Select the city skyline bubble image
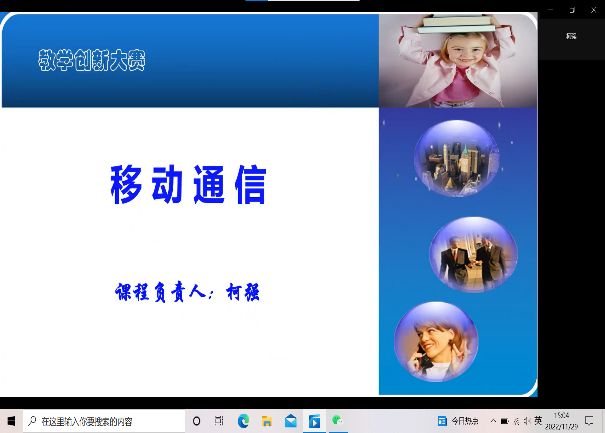This screenshot has width=605, height=433. click(457, 158)
